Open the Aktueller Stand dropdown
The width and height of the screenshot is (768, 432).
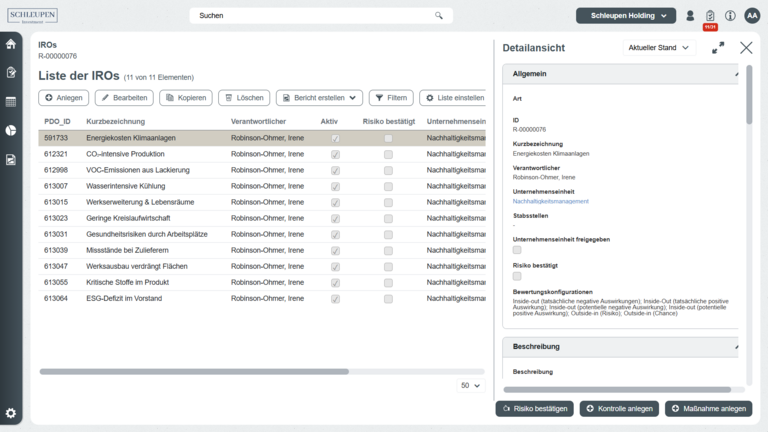pyautogui.click(x=658, y=48)
